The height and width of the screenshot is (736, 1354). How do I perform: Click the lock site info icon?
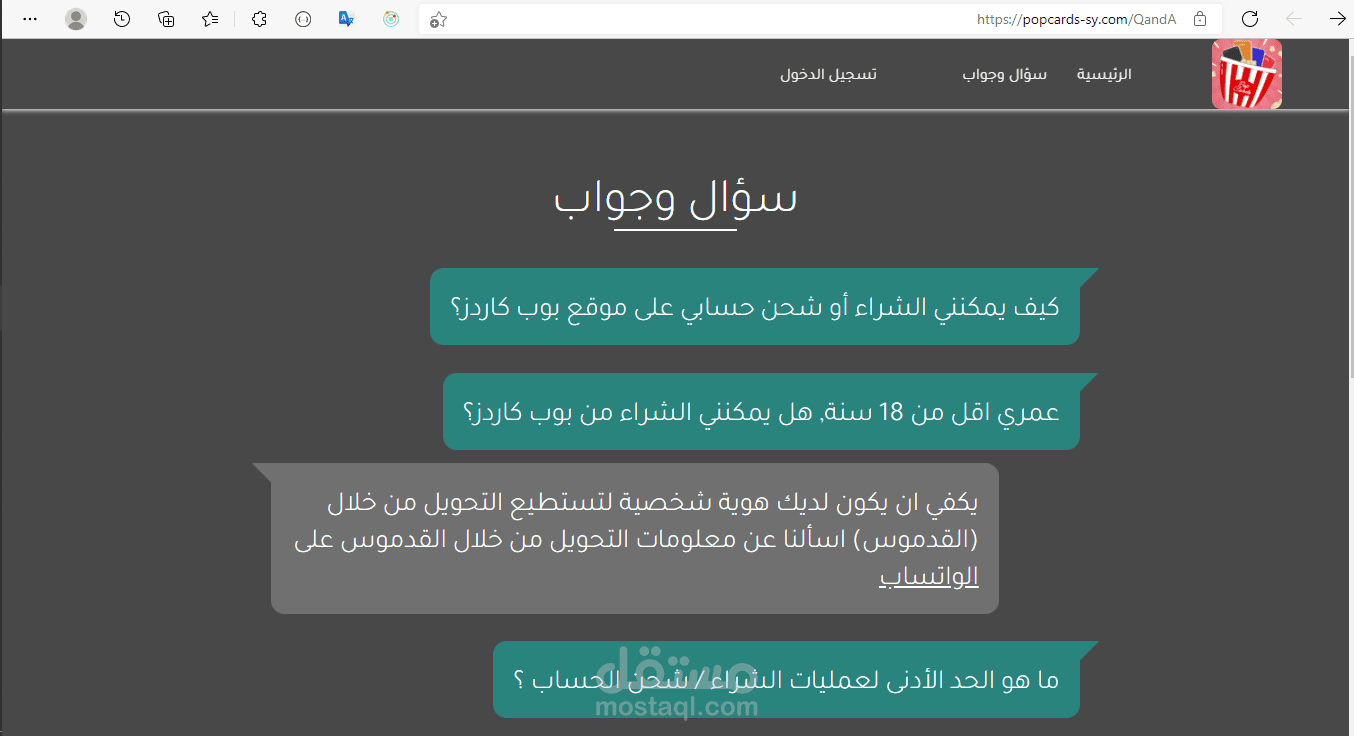pos(1200,19)
